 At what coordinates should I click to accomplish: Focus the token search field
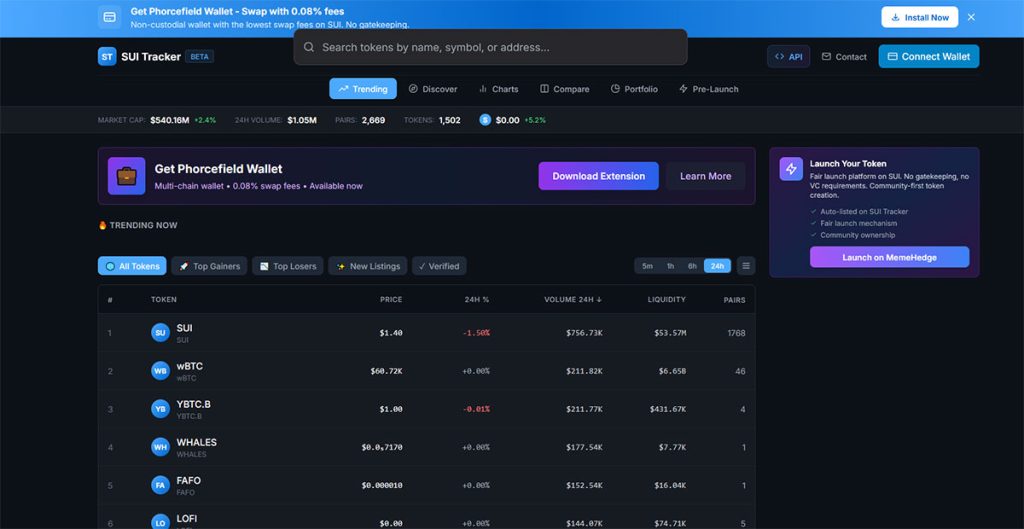[x=490, y=47]
